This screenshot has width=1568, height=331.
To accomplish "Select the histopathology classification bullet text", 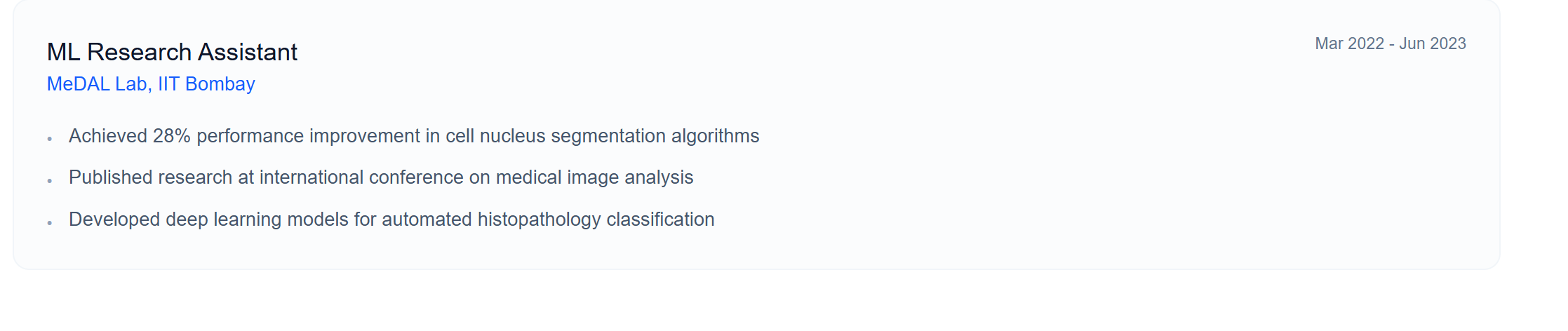I will click(x=391, y=219).
